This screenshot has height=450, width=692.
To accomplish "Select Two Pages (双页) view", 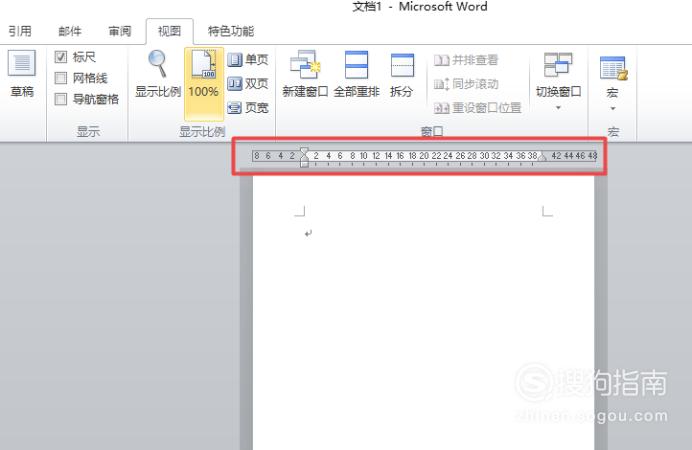I will [248, 83].
